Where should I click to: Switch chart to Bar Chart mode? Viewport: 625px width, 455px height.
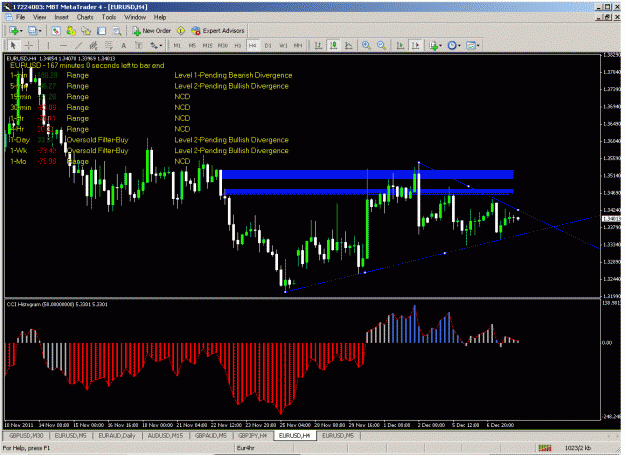[x=318, y=45]
